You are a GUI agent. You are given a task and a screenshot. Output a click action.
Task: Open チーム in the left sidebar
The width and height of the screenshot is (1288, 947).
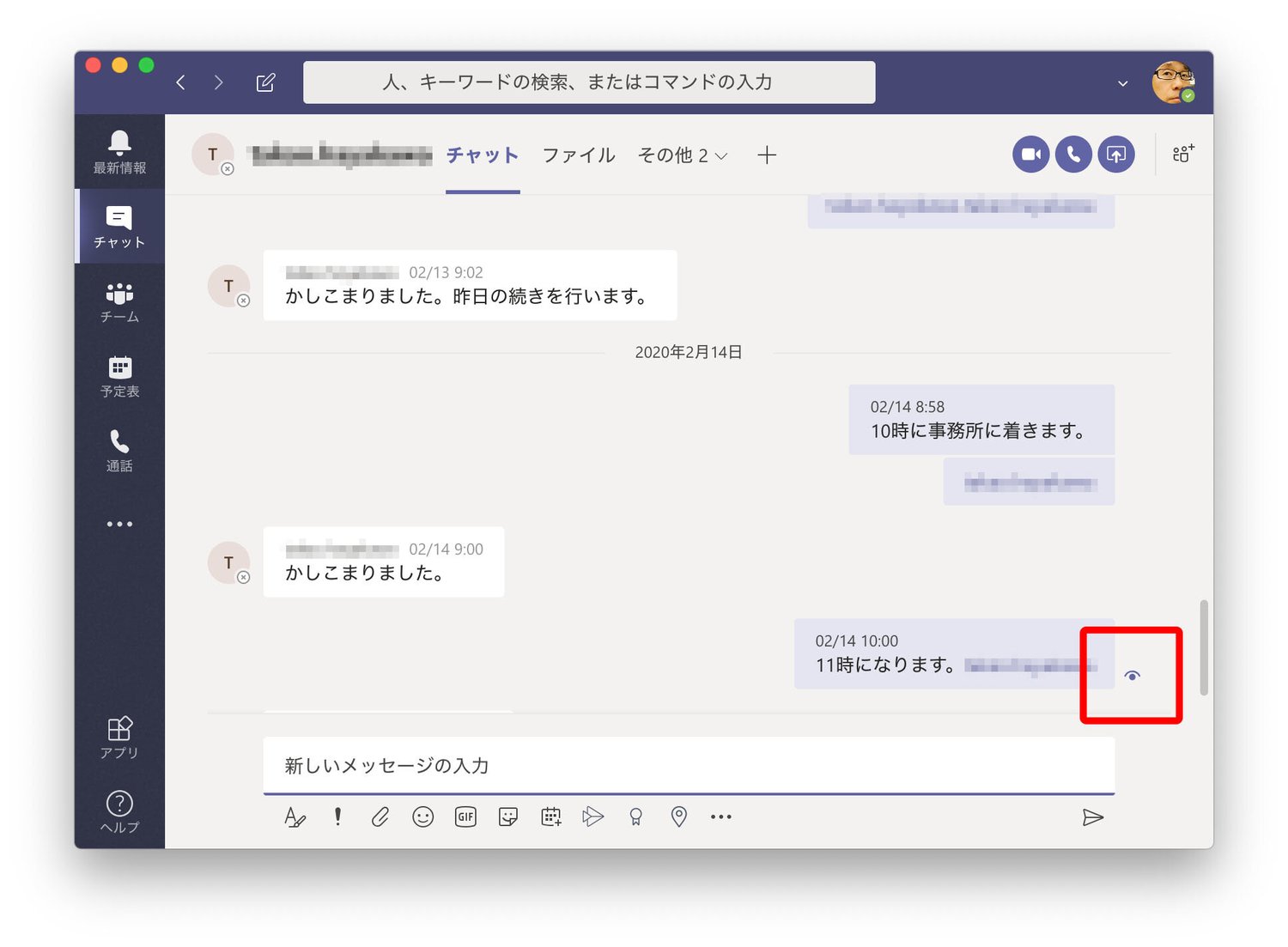[119, 302]
